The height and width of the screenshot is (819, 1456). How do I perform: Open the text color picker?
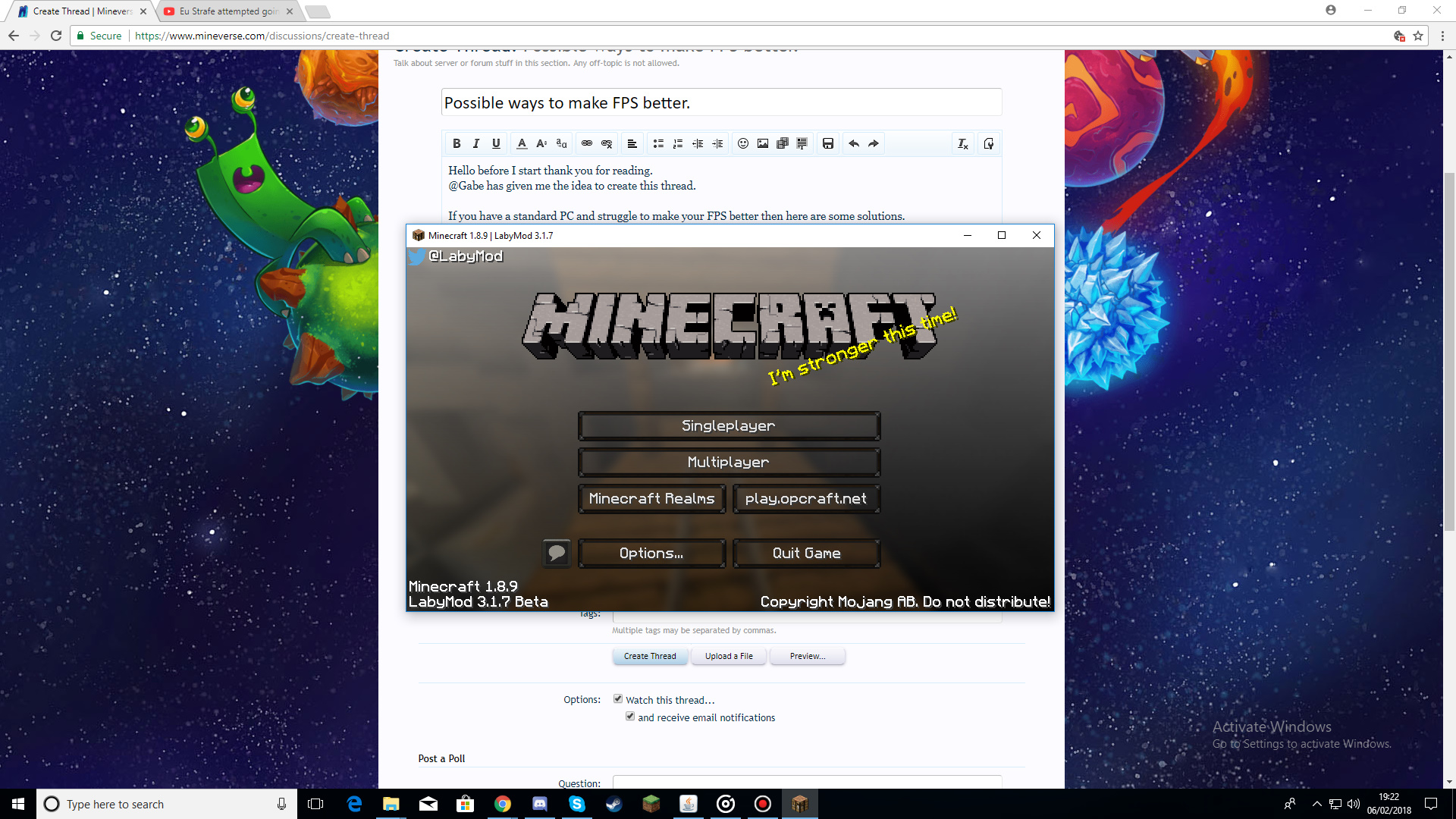[522, 143]
